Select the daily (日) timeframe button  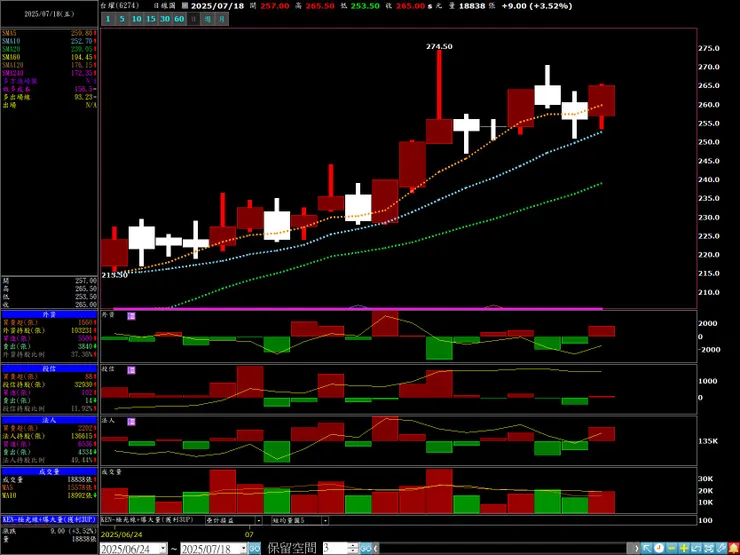193,19
